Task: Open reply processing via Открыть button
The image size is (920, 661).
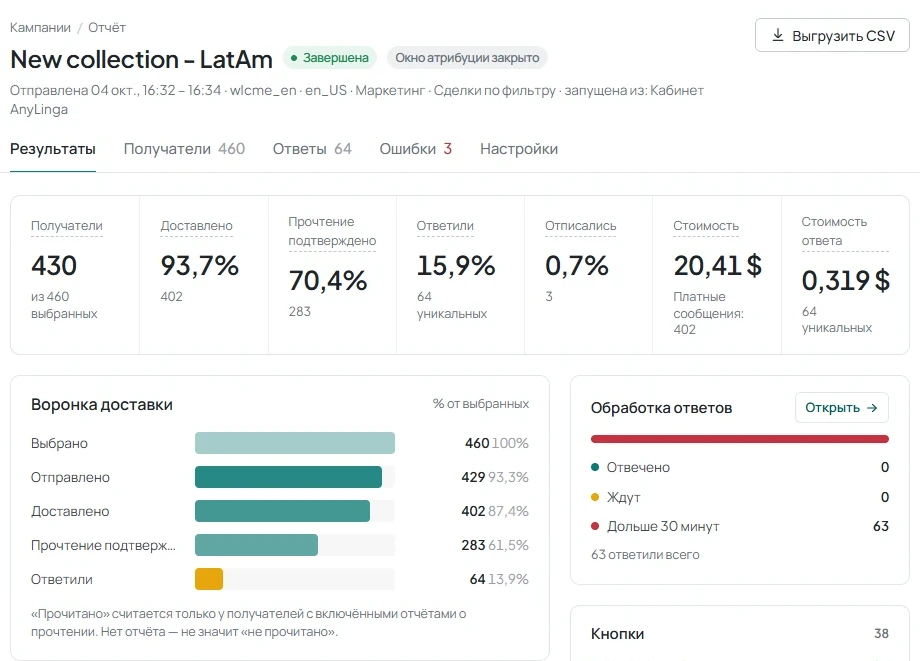Action: (841, 408)
